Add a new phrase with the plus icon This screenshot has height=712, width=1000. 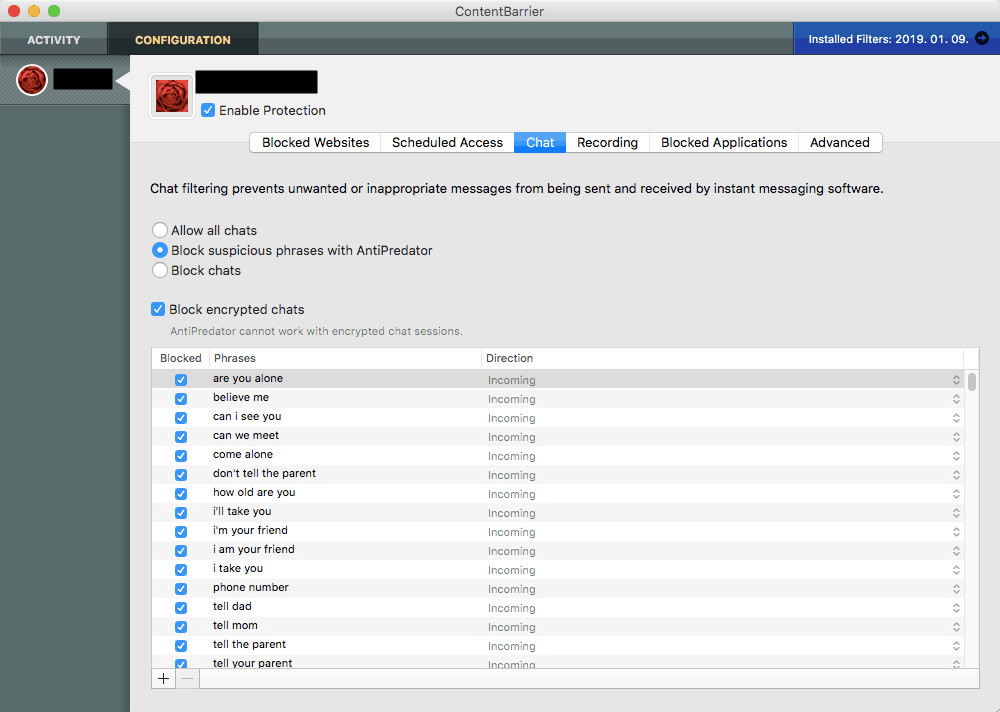pos(163,678)
